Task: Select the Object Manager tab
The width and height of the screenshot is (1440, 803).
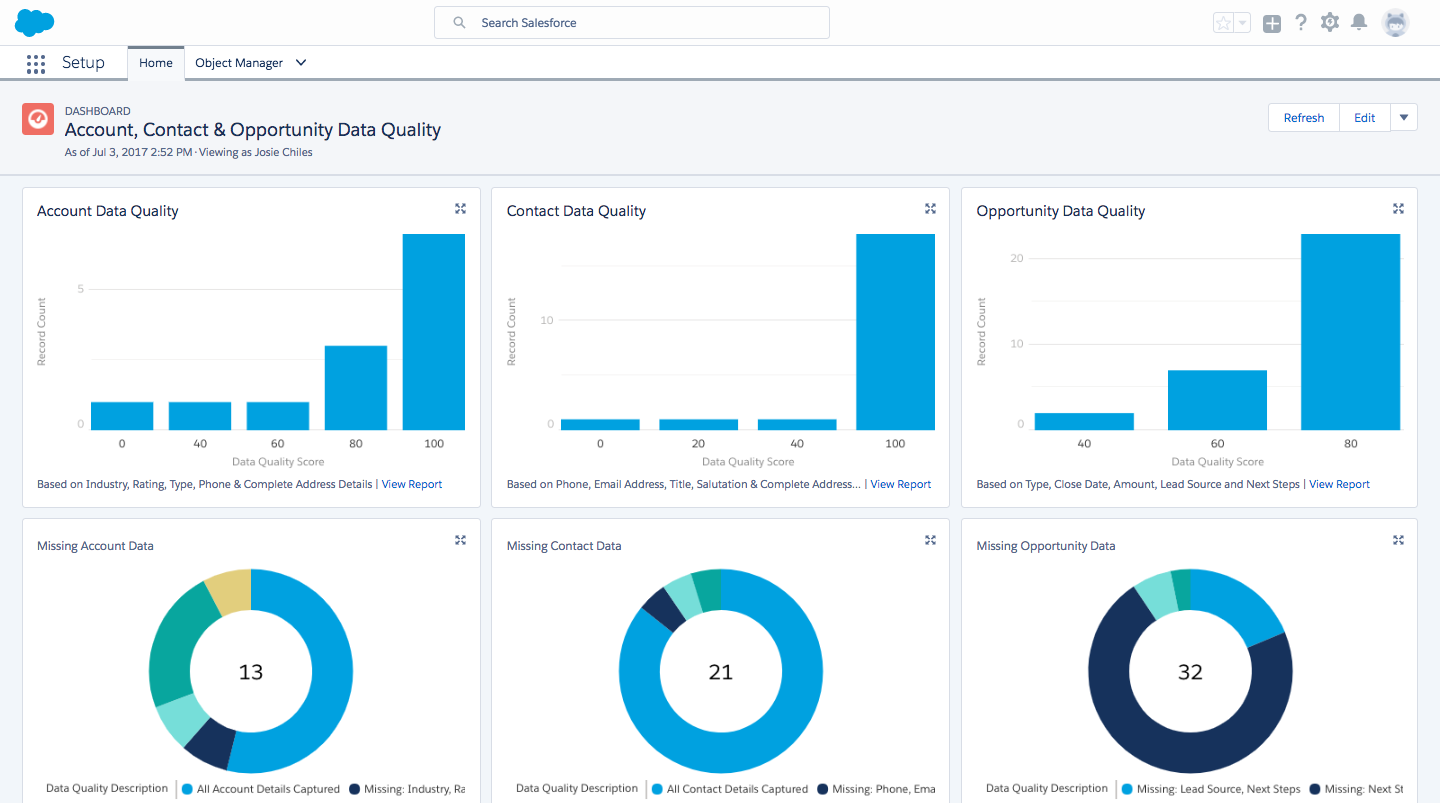Action: (x=241, y=62)
